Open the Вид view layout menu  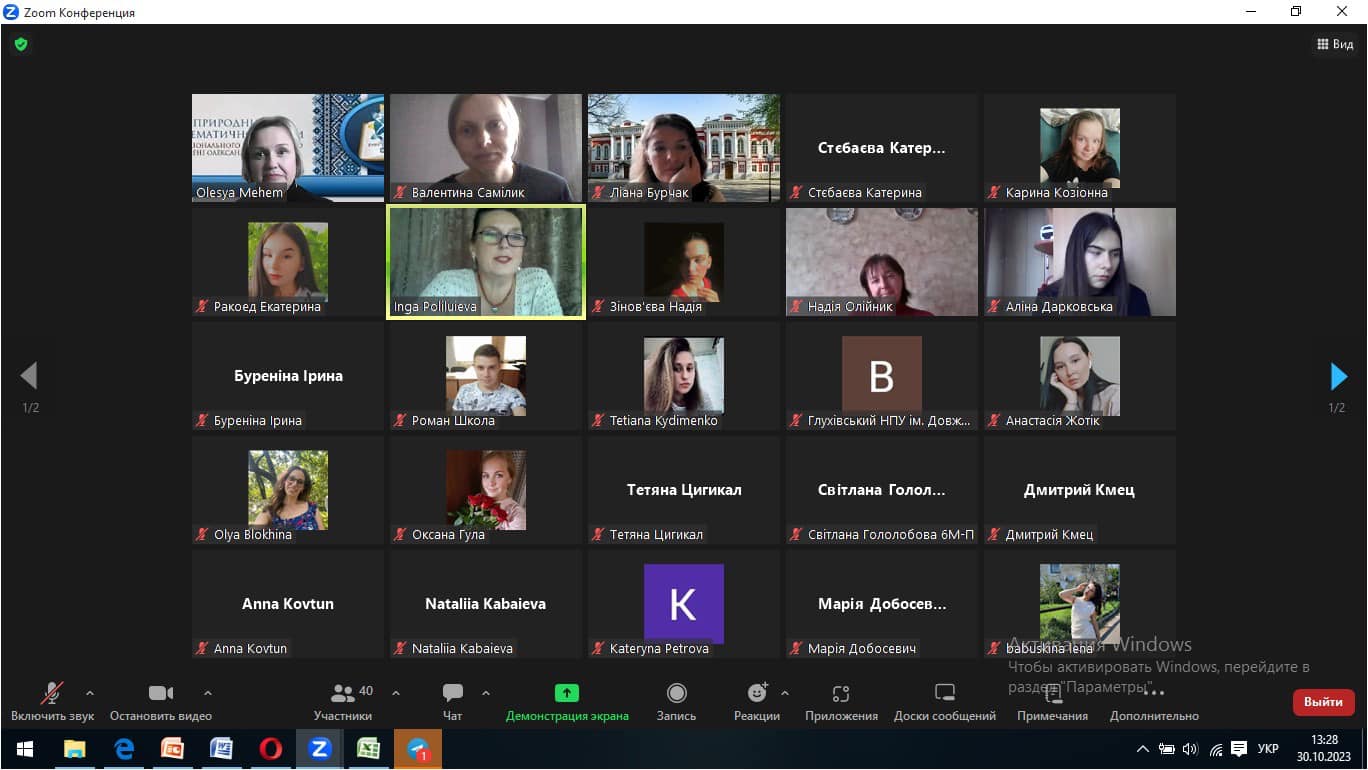coord(1335,44)
